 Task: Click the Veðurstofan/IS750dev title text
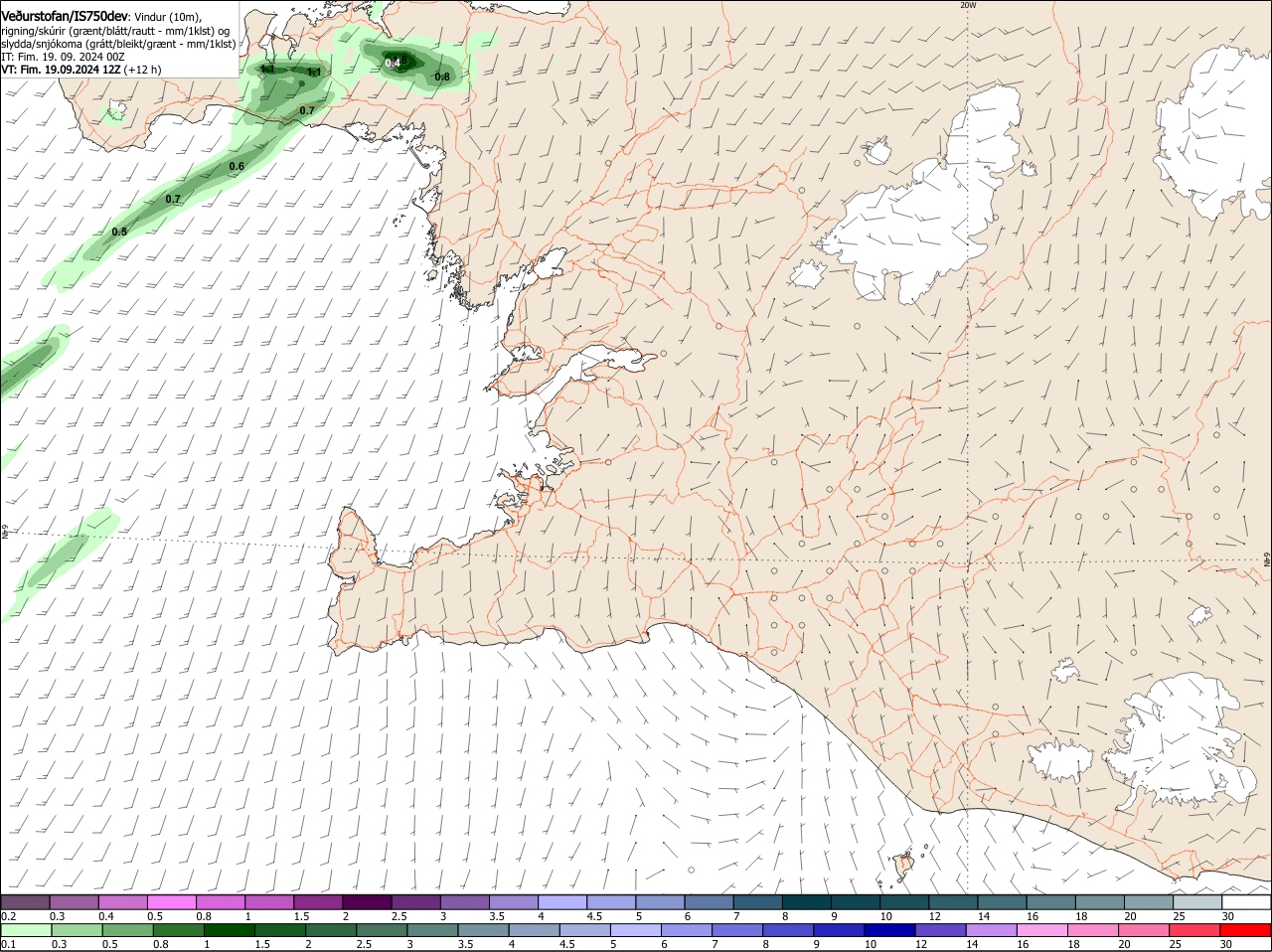pos(64,17)
